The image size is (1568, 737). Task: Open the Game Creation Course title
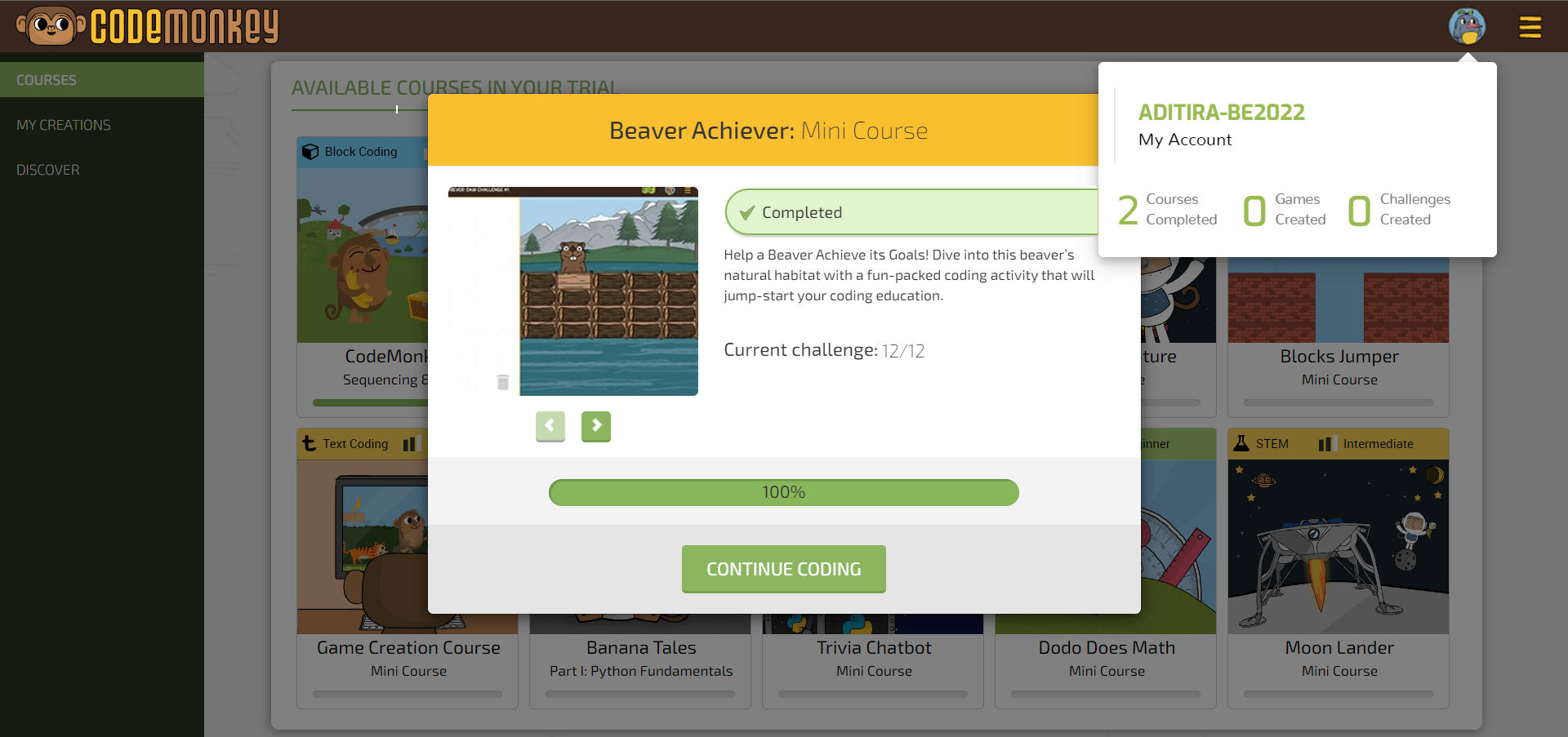coord(408,647)
